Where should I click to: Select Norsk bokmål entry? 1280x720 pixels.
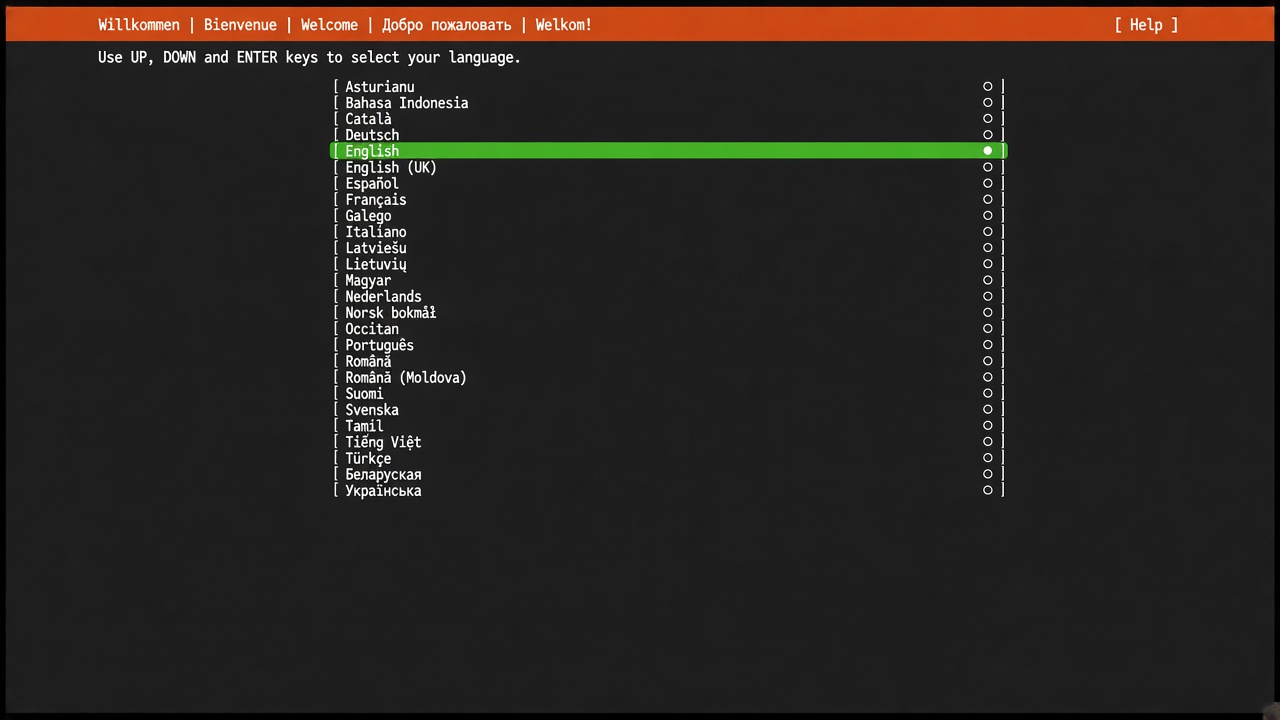(x=668, y=313)
